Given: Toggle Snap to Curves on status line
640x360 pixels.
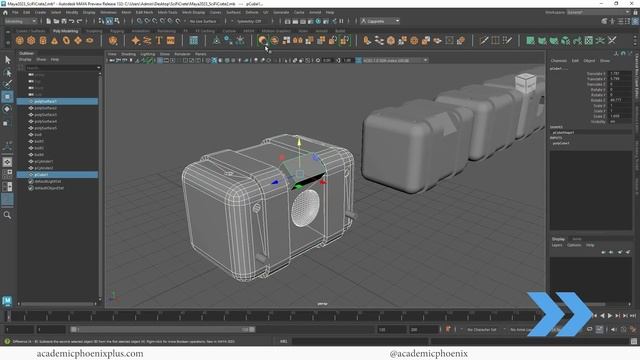Looking at the screenshot, I should pos(147,21).
